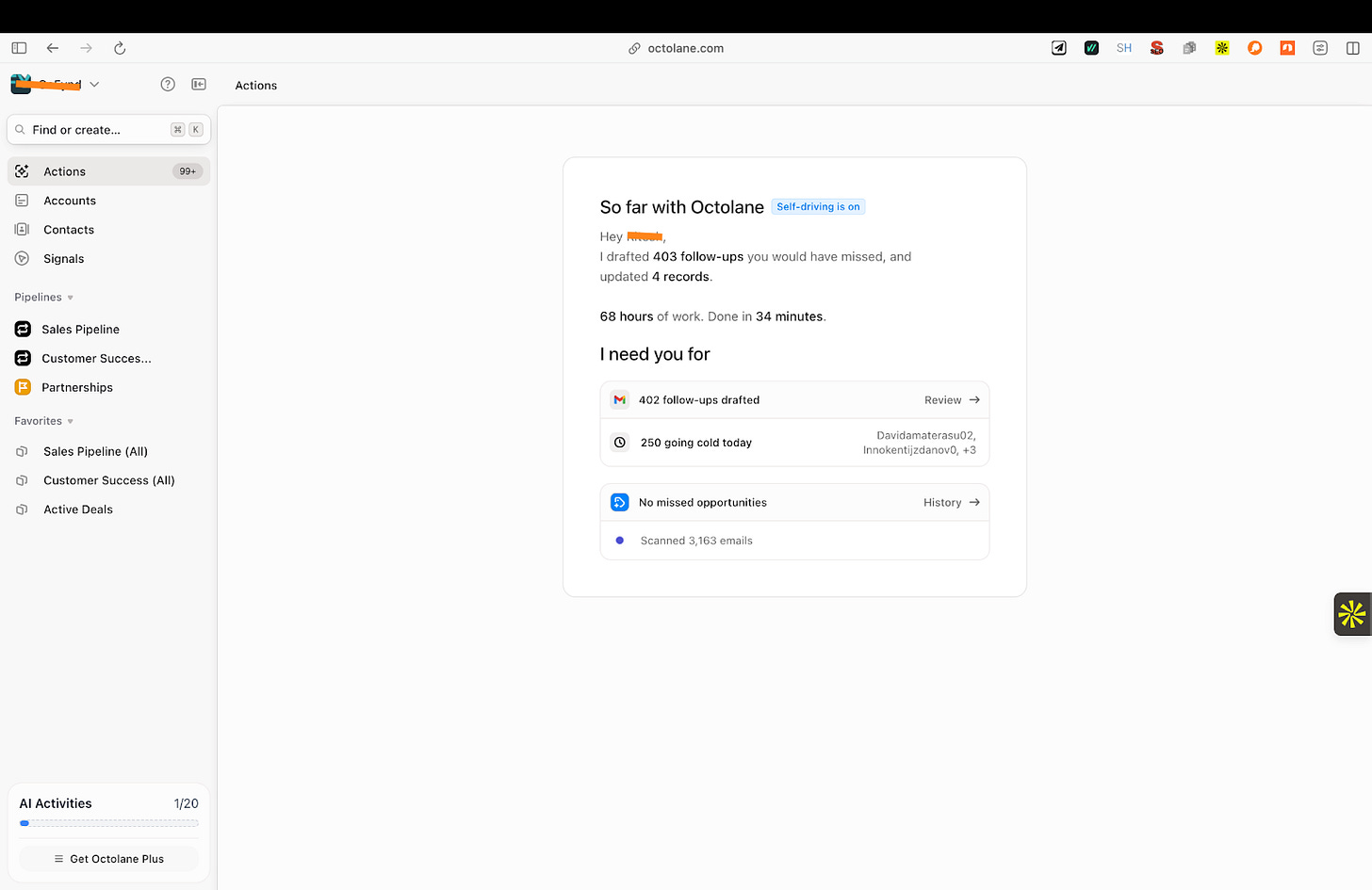
Task: Toggle the split view icon in browser
Action: click(x=1353, y=48)
